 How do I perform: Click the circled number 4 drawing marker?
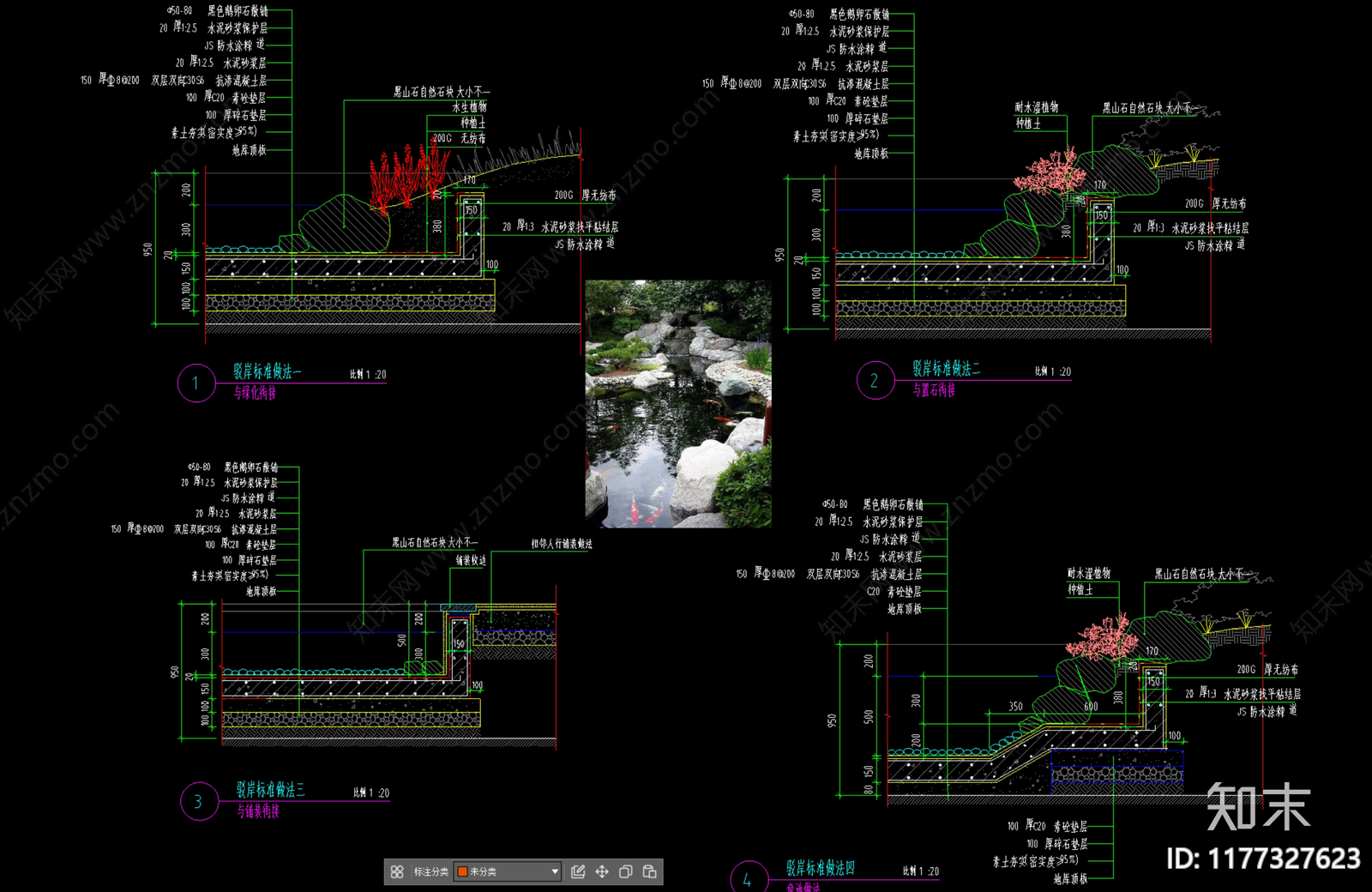click(x=748, y=877)
